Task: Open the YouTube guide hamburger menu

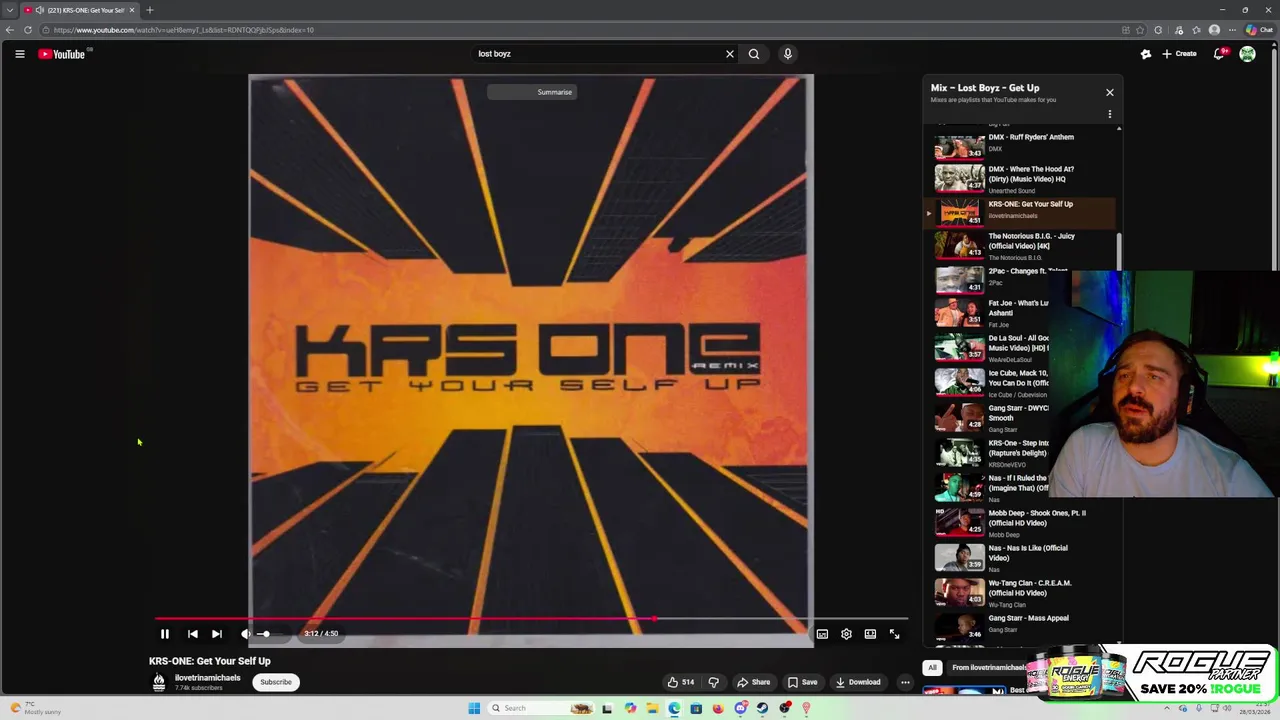Action: (x=19, y=54)
